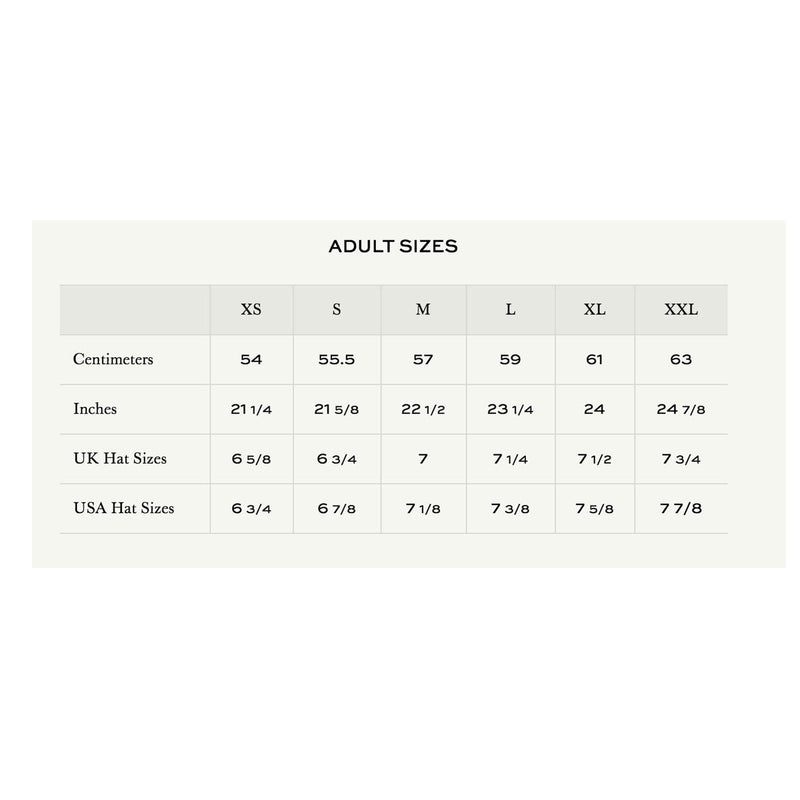Click the UK size 6 5/8 cell
The width and height of the screenshot is (800, 800).
tap(251, 459)
